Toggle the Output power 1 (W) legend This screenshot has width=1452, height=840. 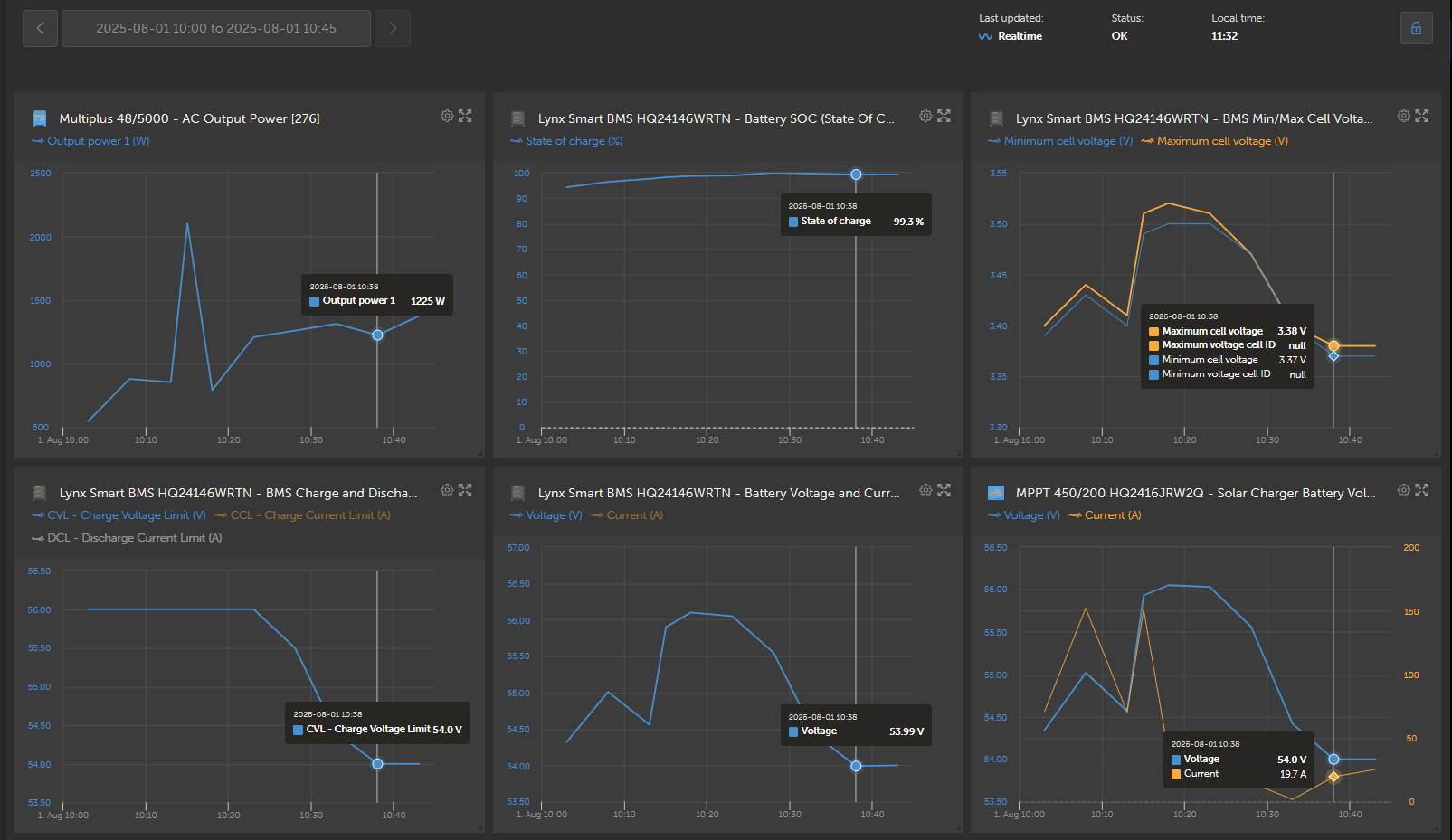pyautogui.click(x=90, y=141)
